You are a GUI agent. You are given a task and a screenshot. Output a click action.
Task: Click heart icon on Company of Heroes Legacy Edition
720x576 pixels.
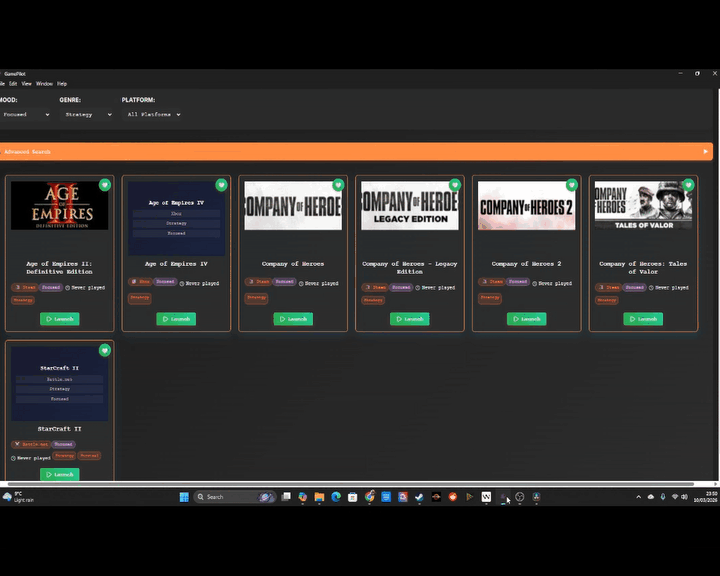pos(454,185)
